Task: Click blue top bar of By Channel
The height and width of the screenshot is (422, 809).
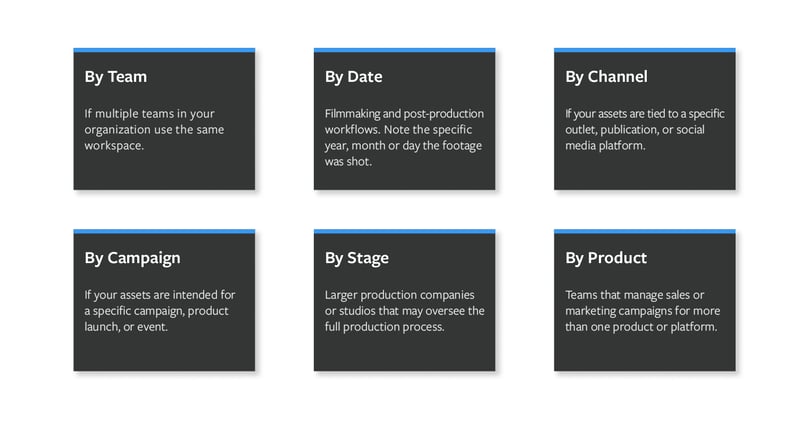Action: 645,50
